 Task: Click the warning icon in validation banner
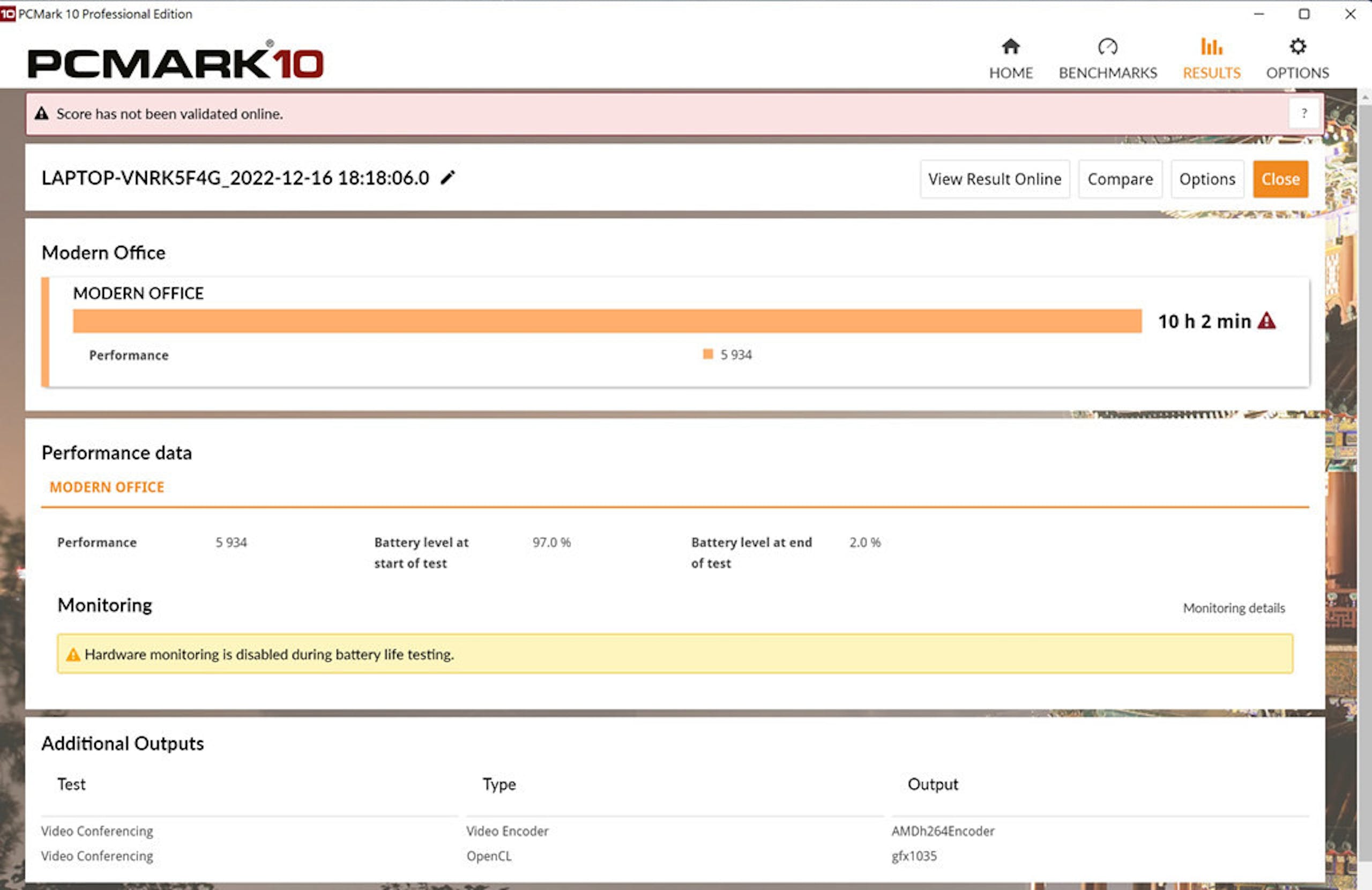pyautogui.click(x=41, y=114)
